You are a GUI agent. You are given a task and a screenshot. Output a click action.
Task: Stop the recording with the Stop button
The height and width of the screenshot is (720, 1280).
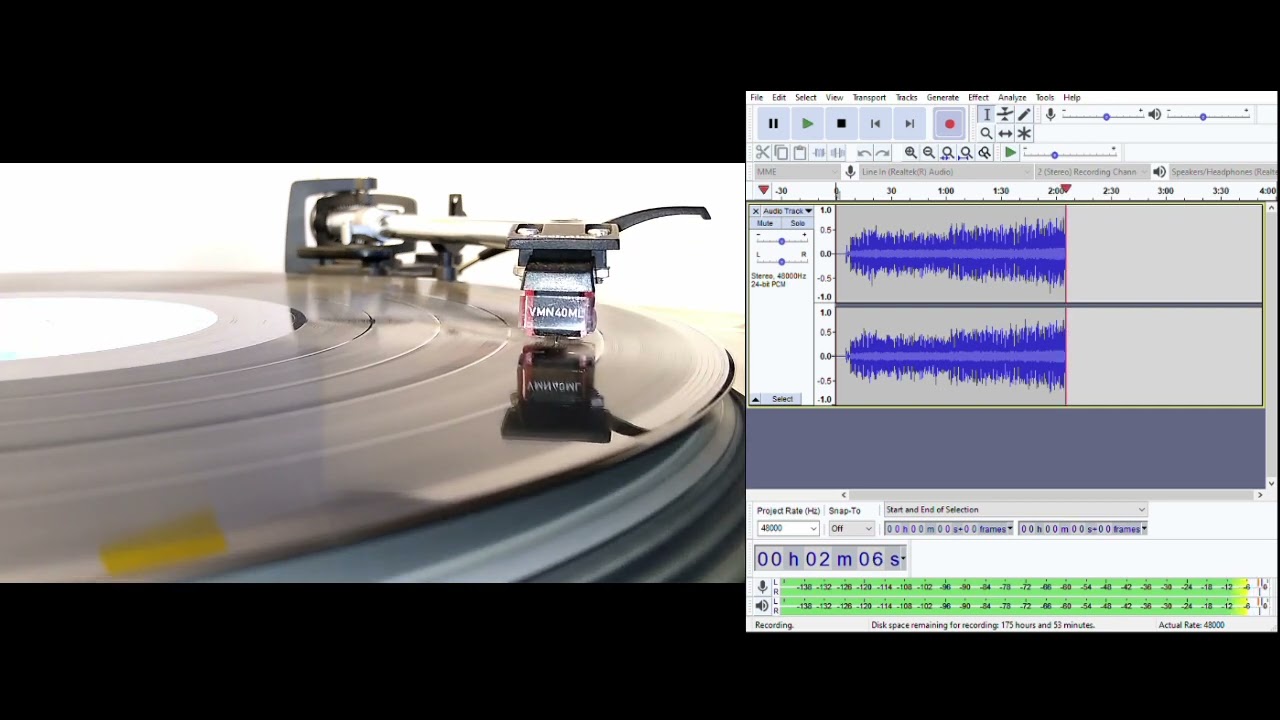click(x=841, y=124)
